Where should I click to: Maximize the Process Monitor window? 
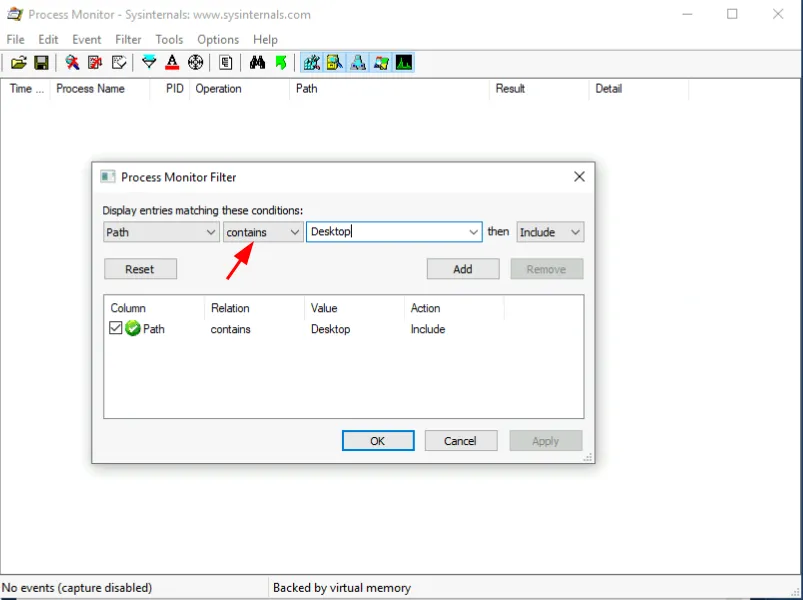[x=732, y=14]
